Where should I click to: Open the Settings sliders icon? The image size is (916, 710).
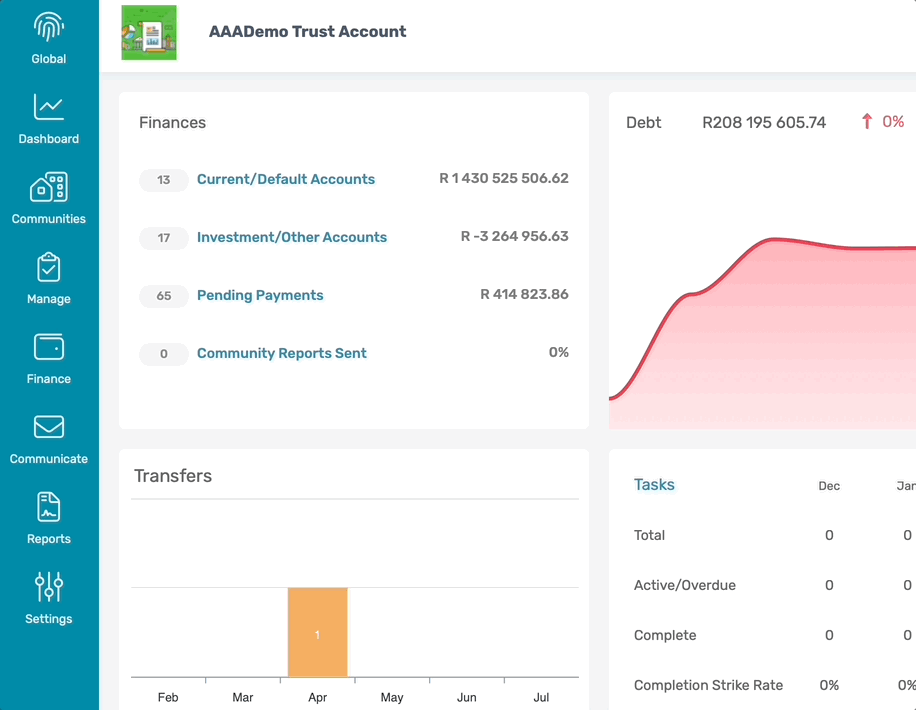48,587
